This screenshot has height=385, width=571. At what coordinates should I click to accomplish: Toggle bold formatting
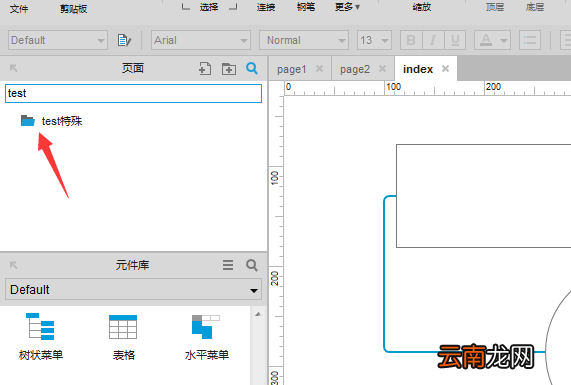tap(411, 40)
